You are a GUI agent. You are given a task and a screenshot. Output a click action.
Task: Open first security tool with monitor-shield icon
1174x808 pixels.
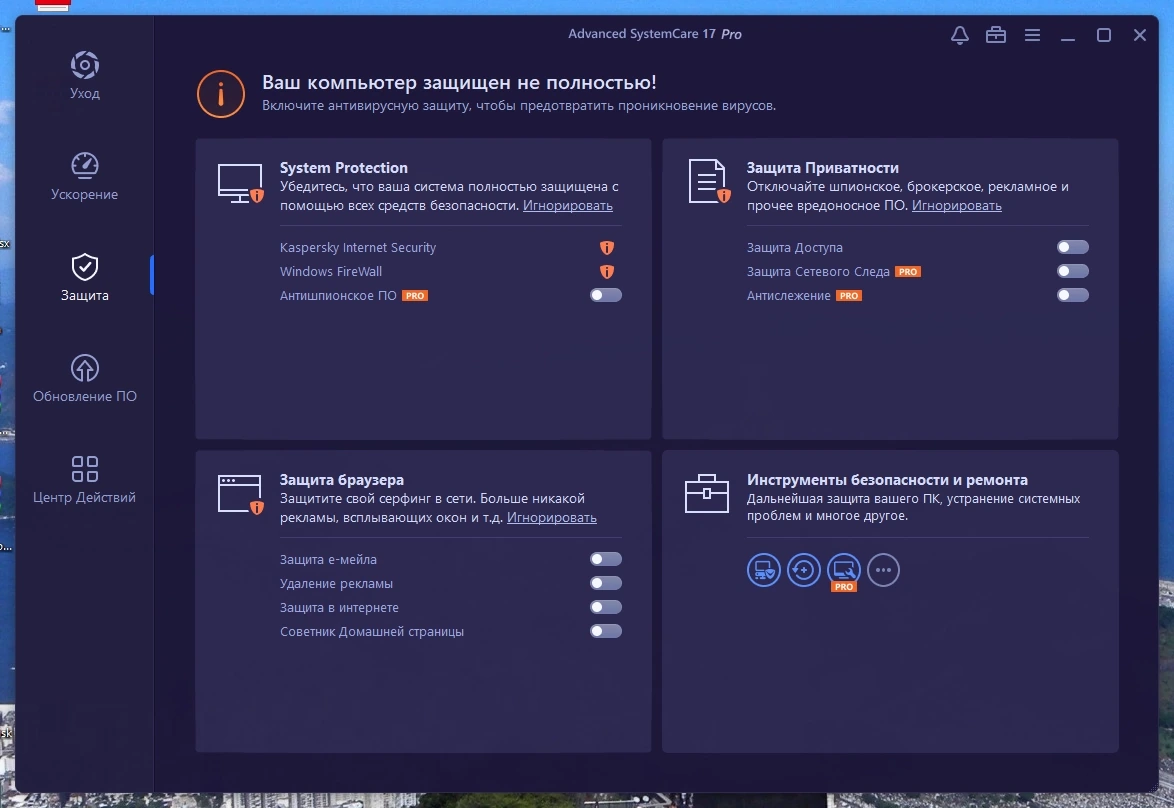764,571
